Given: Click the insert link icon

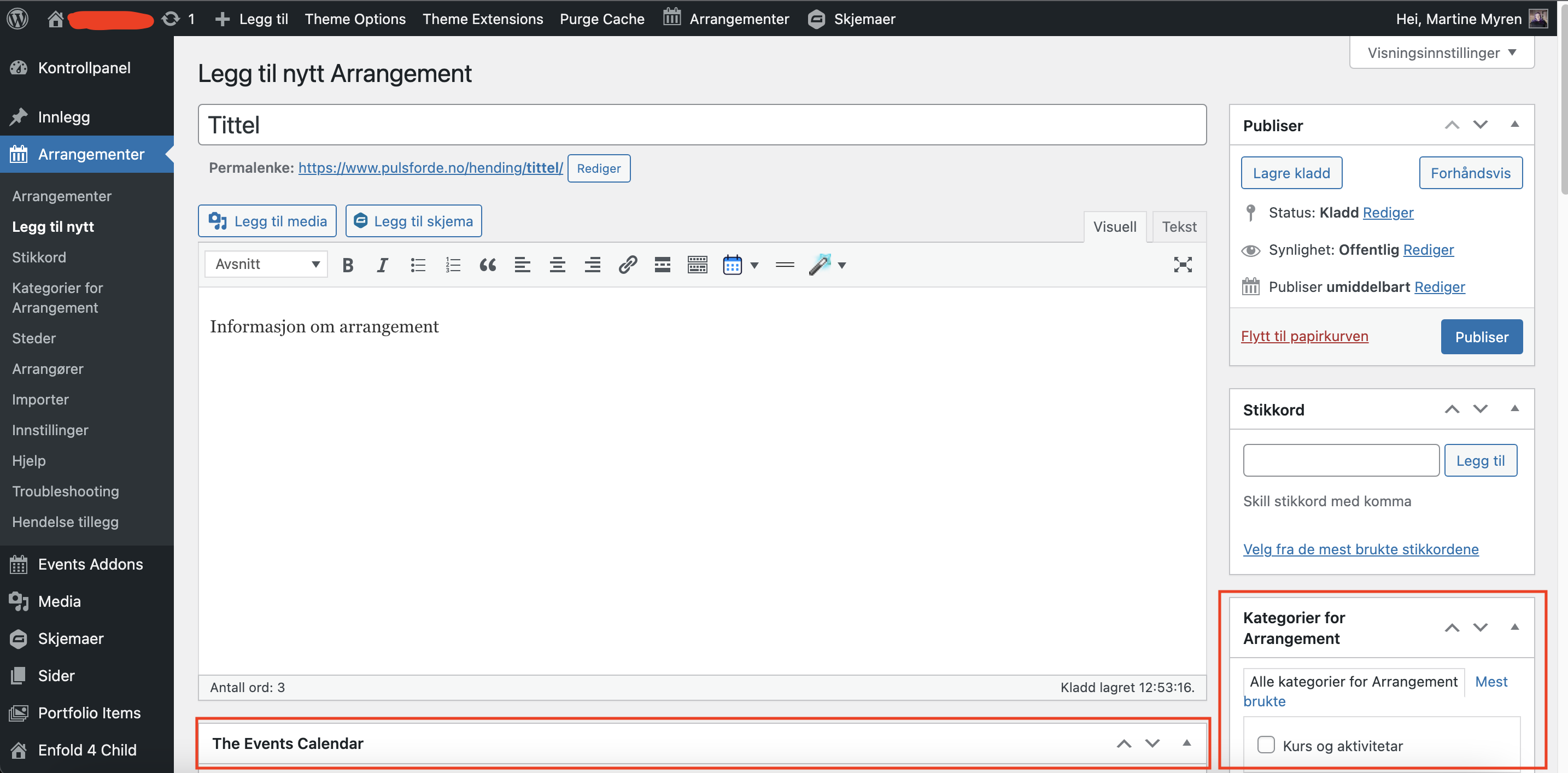Looking at the screenshot, I should click(628, 265).
